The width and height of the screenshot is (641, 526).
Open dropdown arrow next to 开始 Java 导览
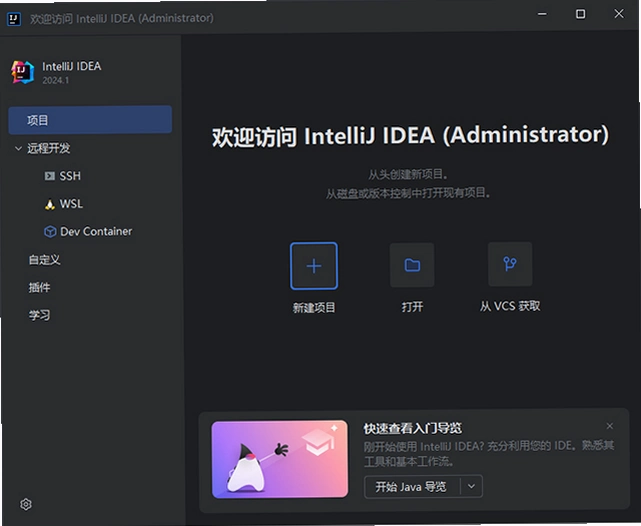(x=471, y=486)
